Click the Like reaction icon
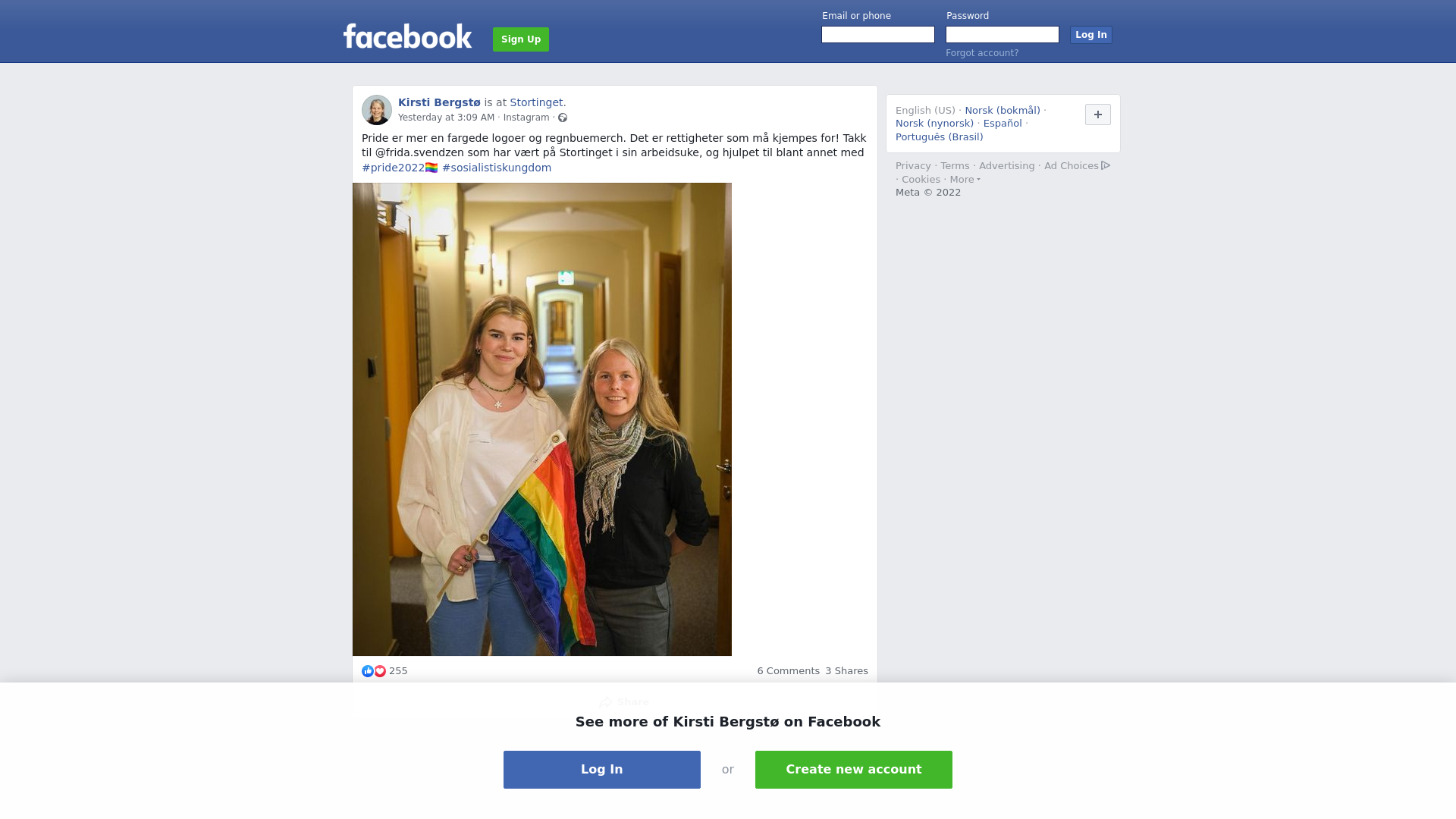Viewport: 1456px width, 819px height. (x=368, y=671)
